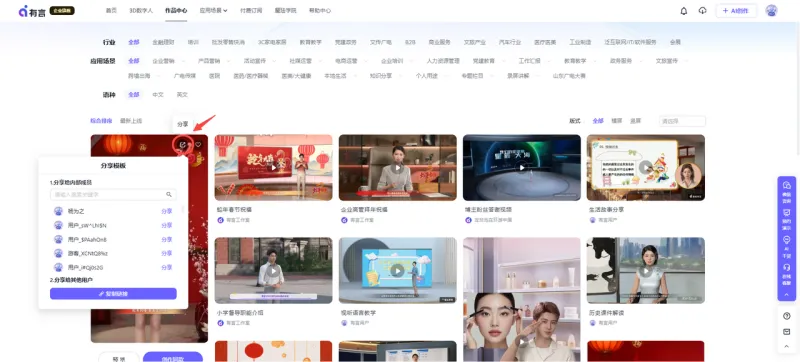Image resolution: width=800 pixels, height=362 pixels.
Task: Share with 游客_XCNtQ8%z
Action: coord(167,253)
